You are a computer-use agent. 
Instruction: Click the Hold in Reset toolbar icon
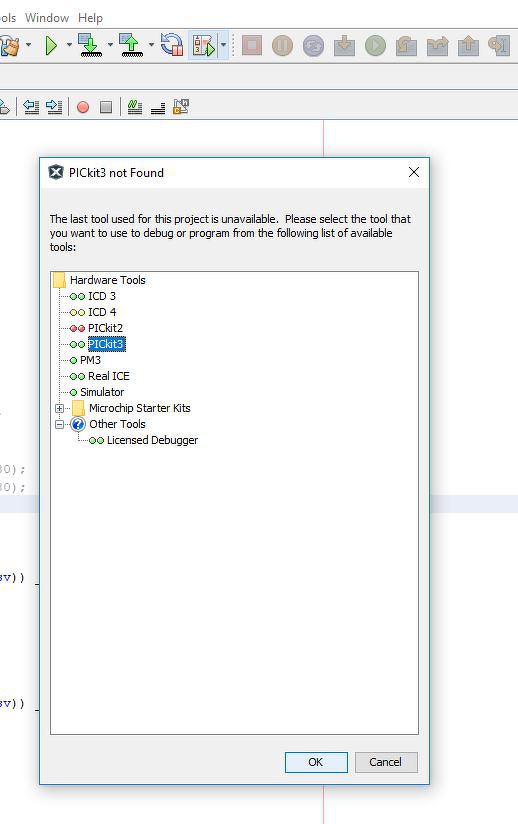[x=172, y=45]
